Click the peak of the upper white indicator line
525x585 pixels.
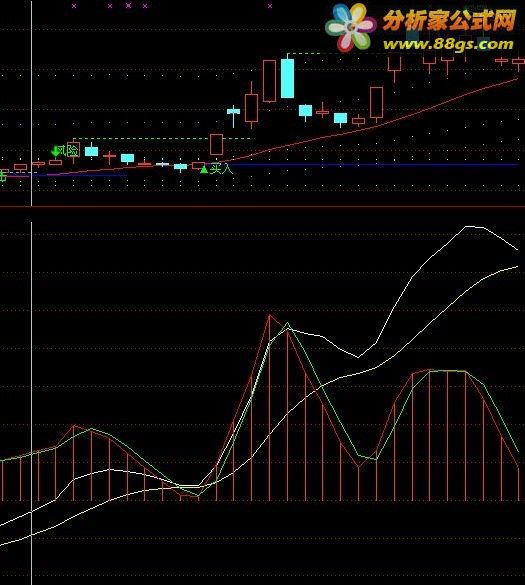point(466,226)
